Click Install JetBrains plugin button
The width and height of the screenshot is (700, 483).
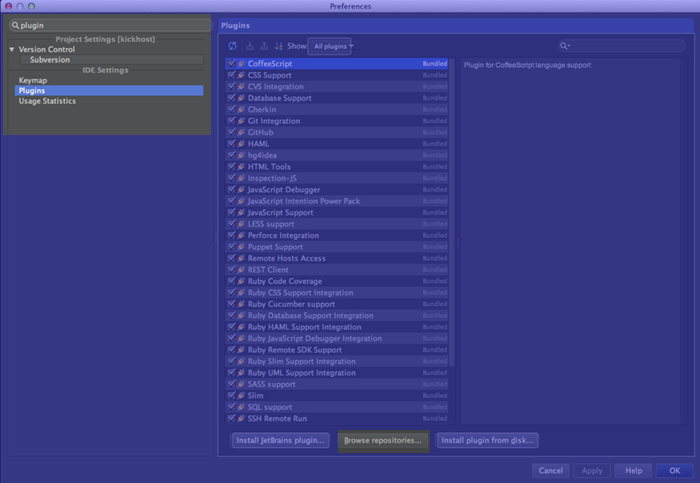[280, 440]
